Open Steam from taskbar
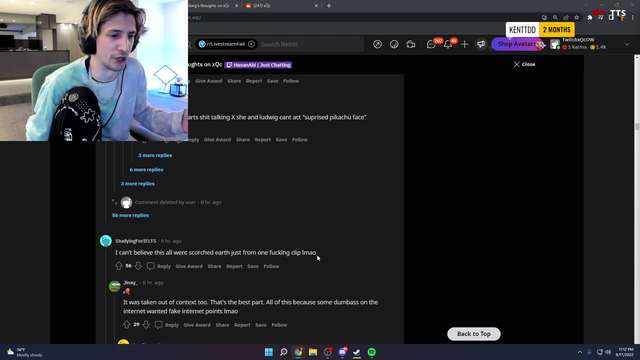640x360 pixels. [x=357, y=352]
